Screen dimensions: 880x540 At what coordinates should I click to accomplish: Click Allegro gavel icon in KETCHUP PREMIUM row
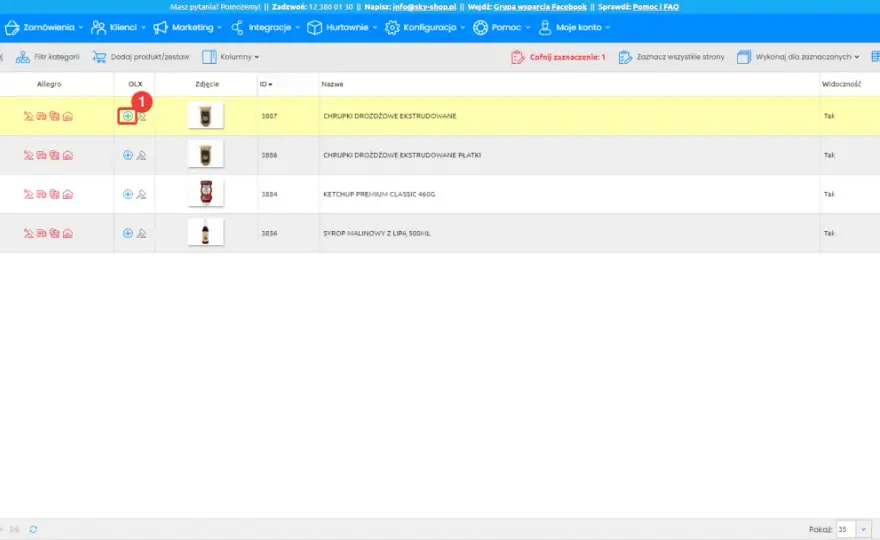tap(28, 194)
